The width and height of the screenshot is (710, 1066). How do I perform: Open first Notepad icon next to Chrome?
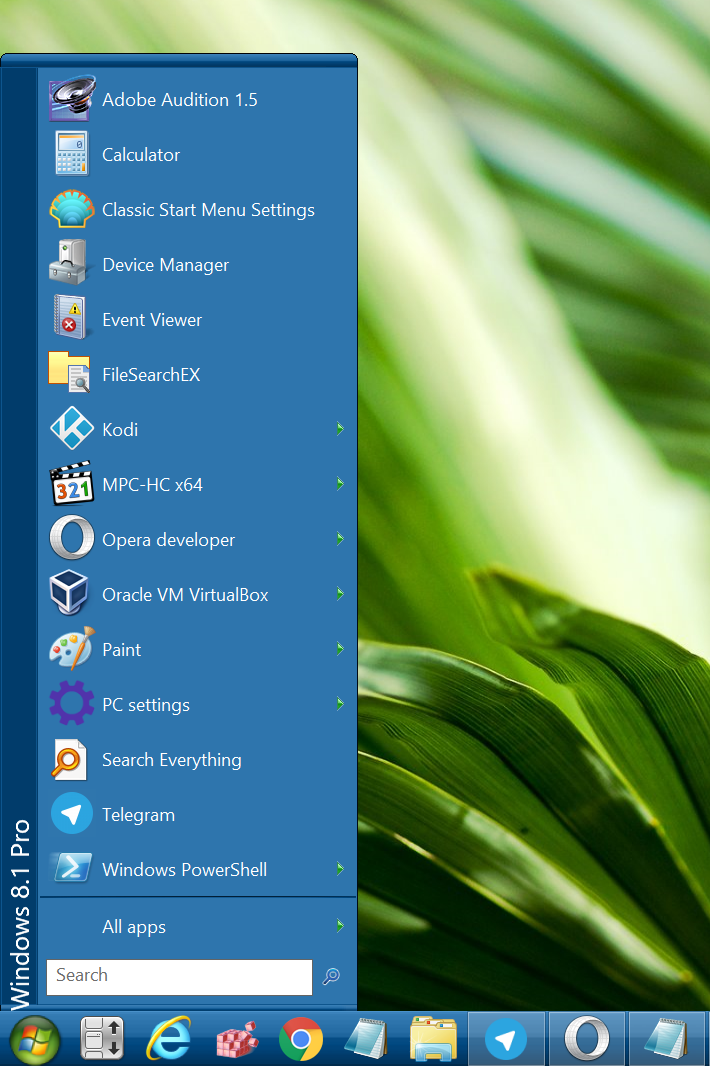(367, 1039)
